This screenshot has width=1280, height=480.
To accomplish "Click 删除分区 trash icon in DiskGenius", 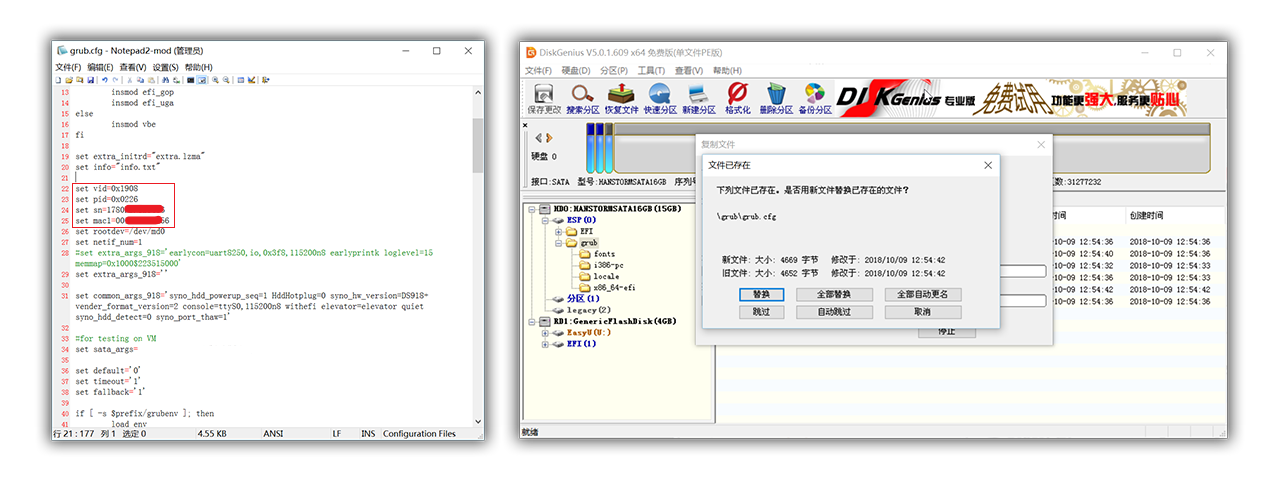I will 776,98.
